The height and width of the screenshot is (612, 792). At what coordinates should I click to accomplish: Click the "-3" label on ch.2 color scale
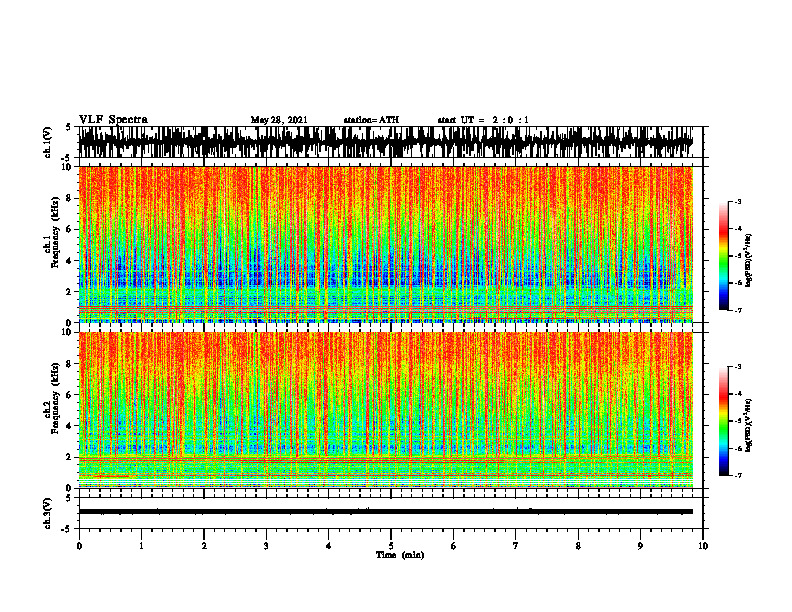click(738, 367)
